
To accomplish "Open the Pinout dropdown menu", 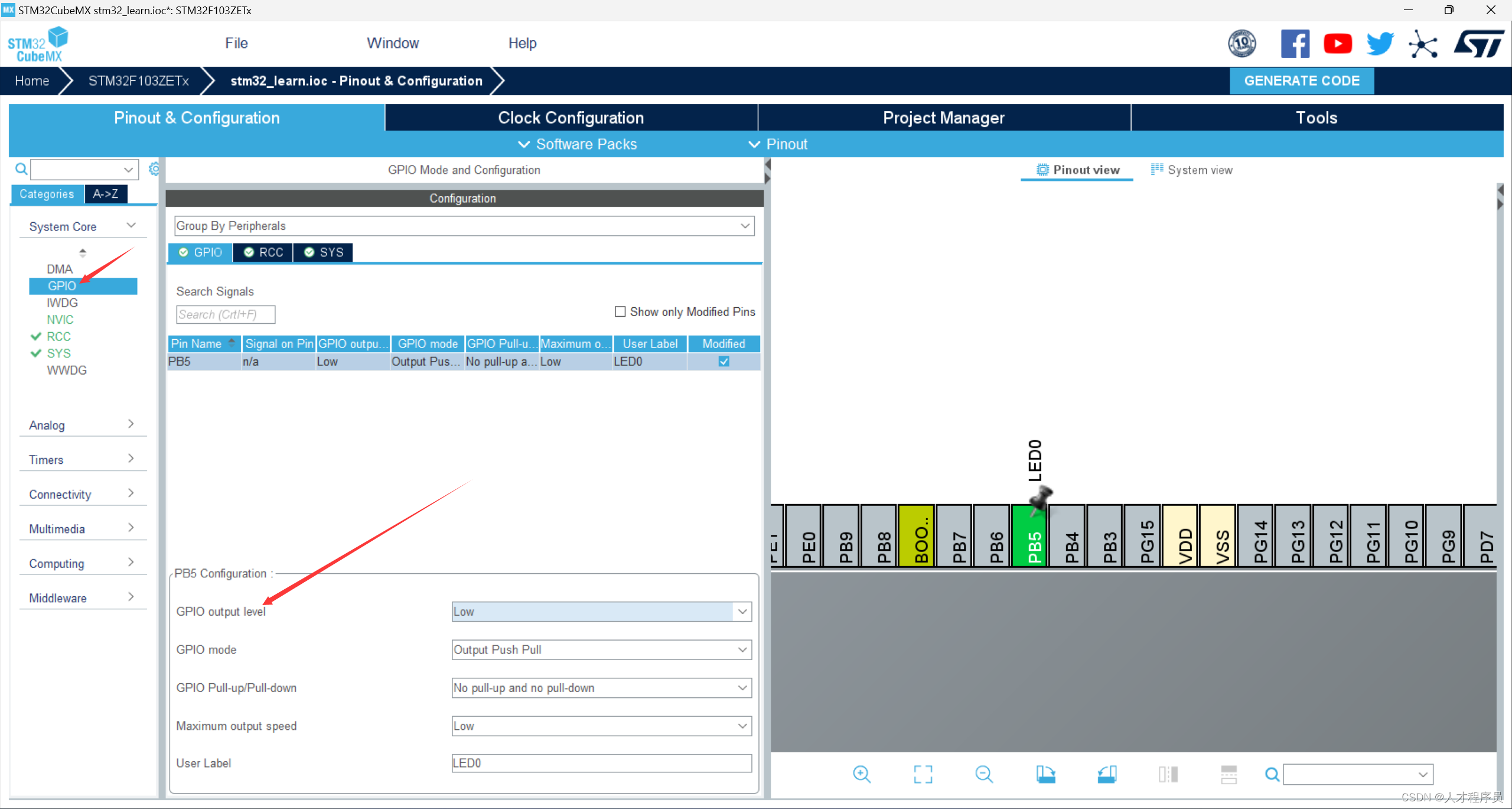I will (778, 144).
